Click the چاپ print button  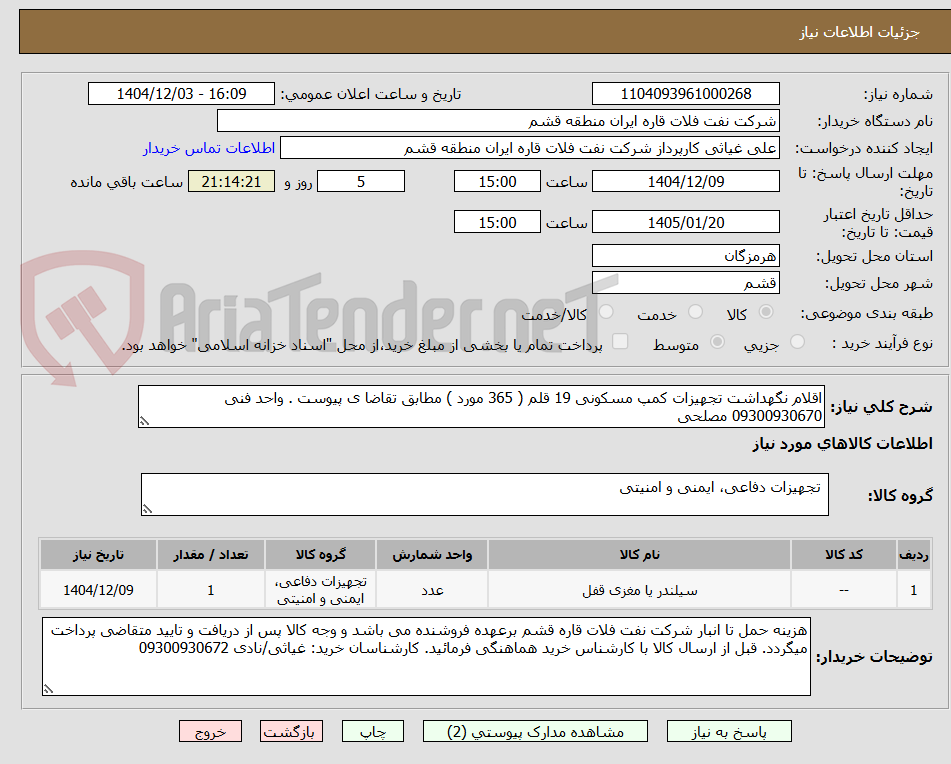373,731
